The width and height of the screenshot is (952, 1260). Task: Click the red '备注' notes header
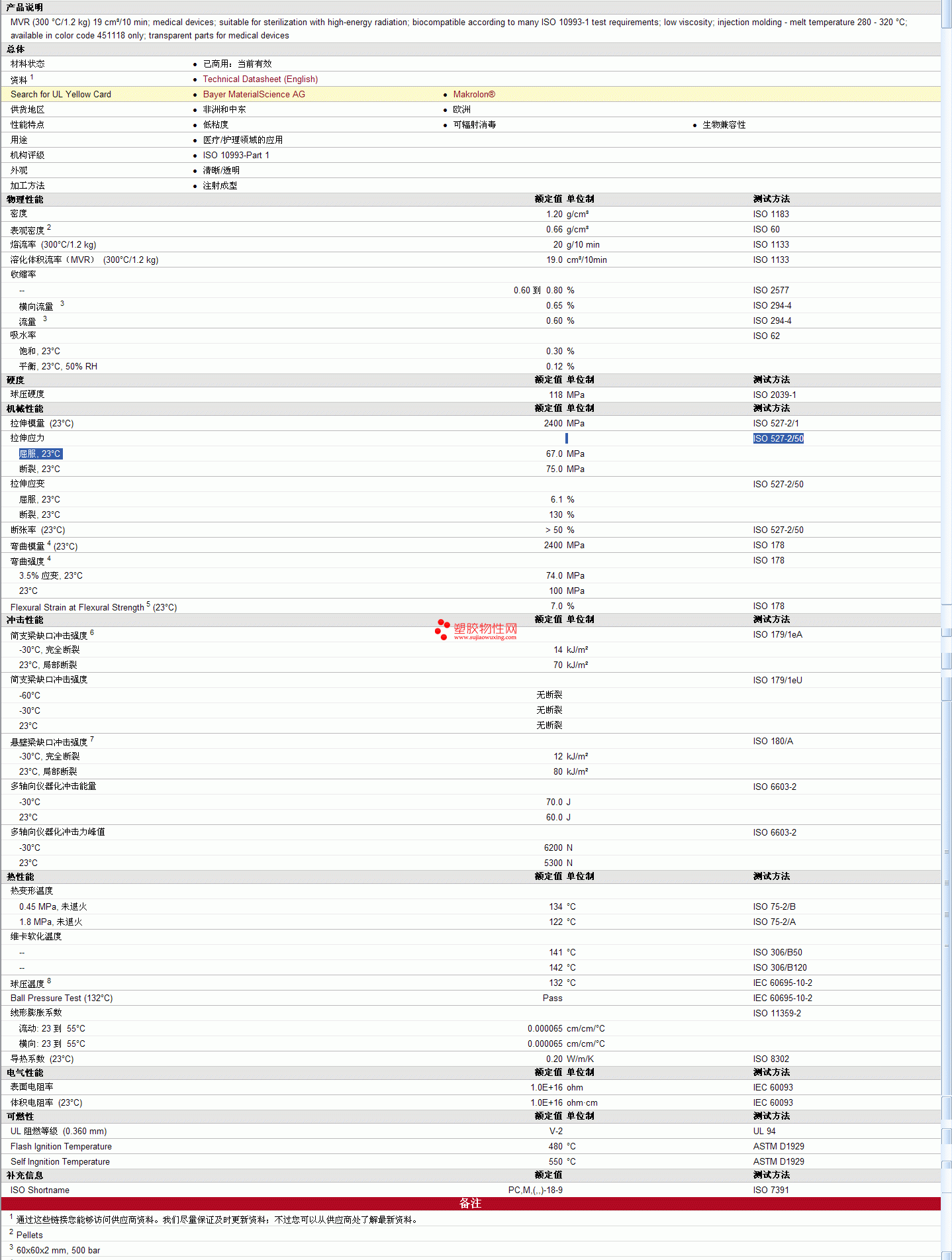pos(471,1204)
